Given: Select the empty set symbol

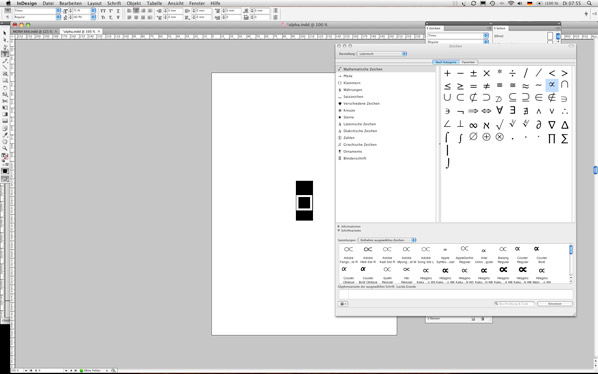Looking at the screenshot, I should pyautogui.click(x=473, y=136).
